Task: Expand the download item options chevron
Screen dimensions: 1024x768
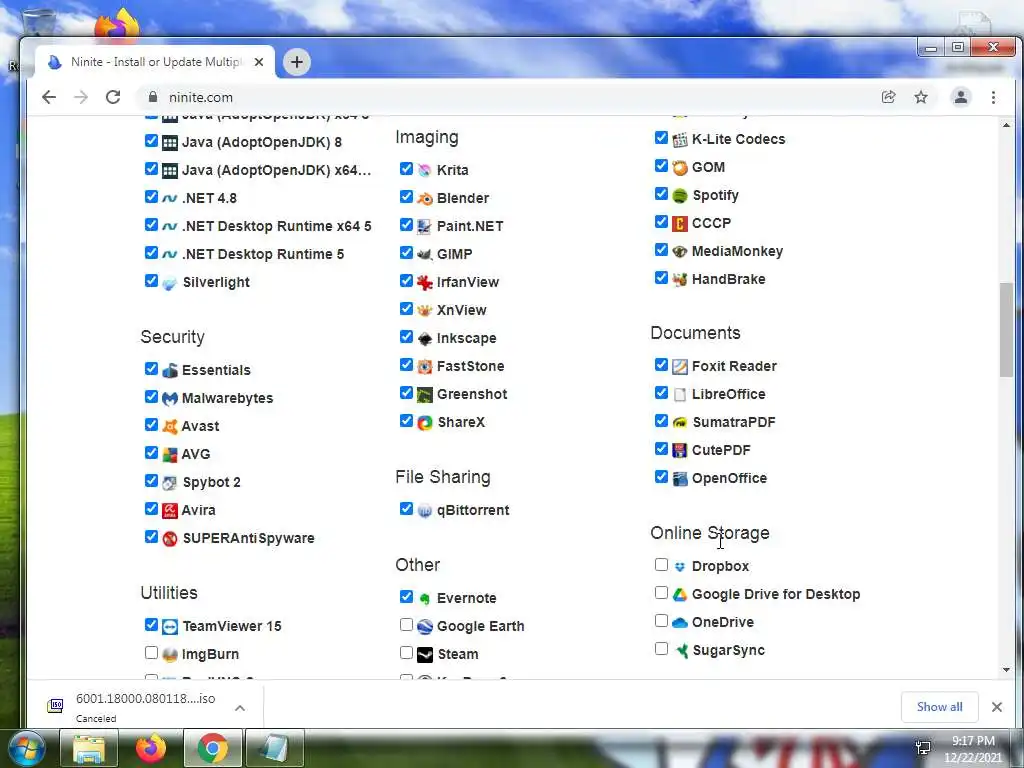Action: (240, 708)
